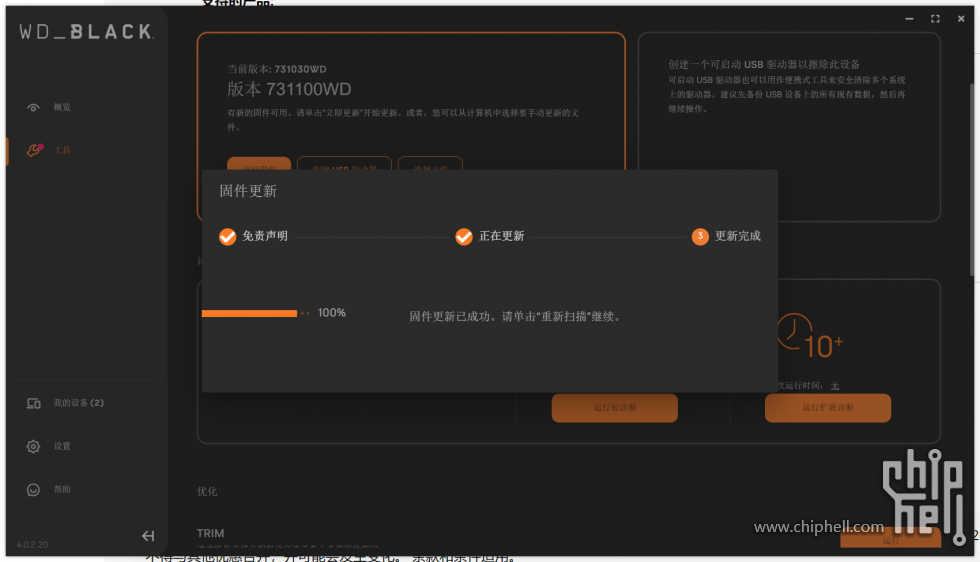Open the 概览 overview eye icon
Viewport: 980px width, 562px height.
click(x=33, y=108)
